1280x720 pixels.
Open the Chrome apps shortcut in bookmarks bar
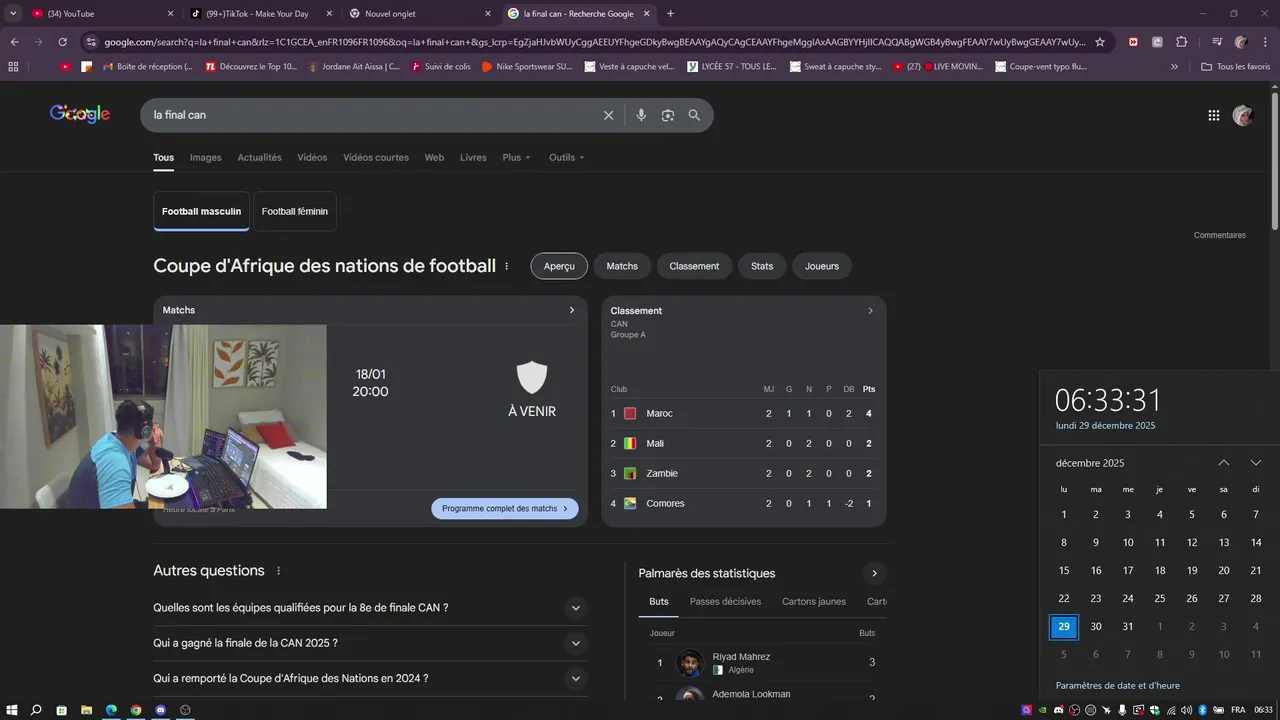pos(13,66)
